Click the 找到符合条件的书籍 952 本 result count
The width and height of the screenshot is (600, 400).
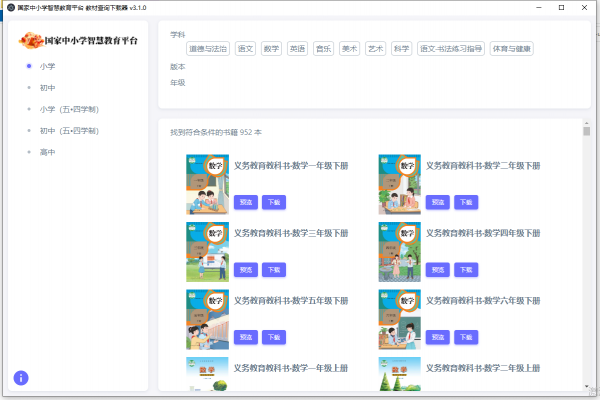point(216,132)
